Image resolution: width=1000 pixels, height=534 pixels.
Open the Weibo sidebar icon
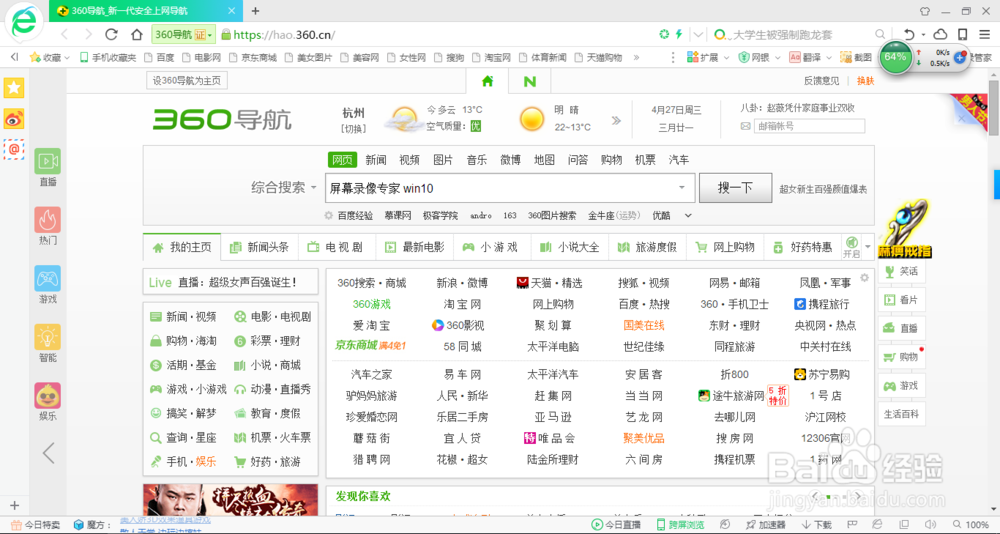pos(13,119)
